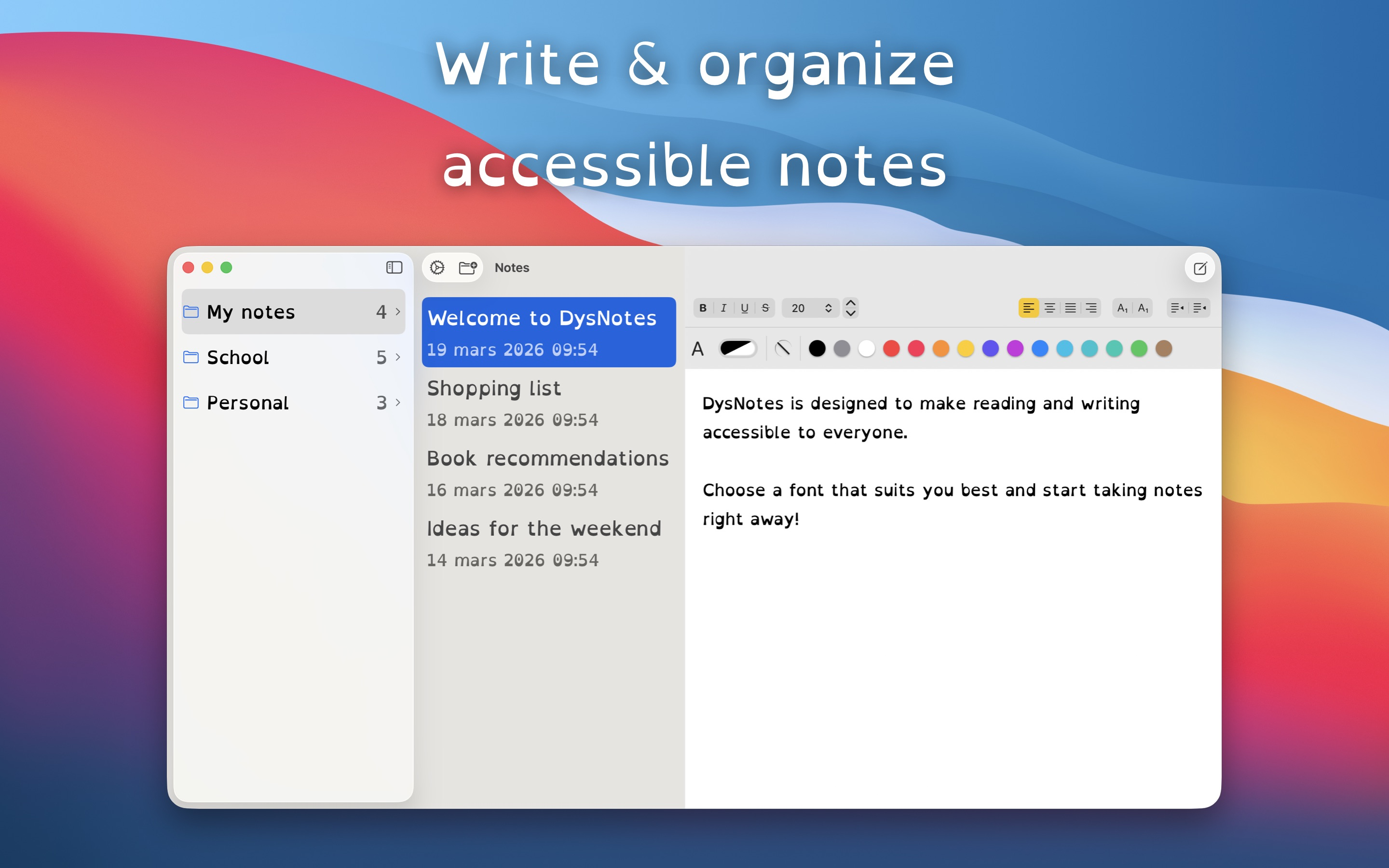Expand the School folder chevron
This screenshot has height=868, width=1389.
398,357
